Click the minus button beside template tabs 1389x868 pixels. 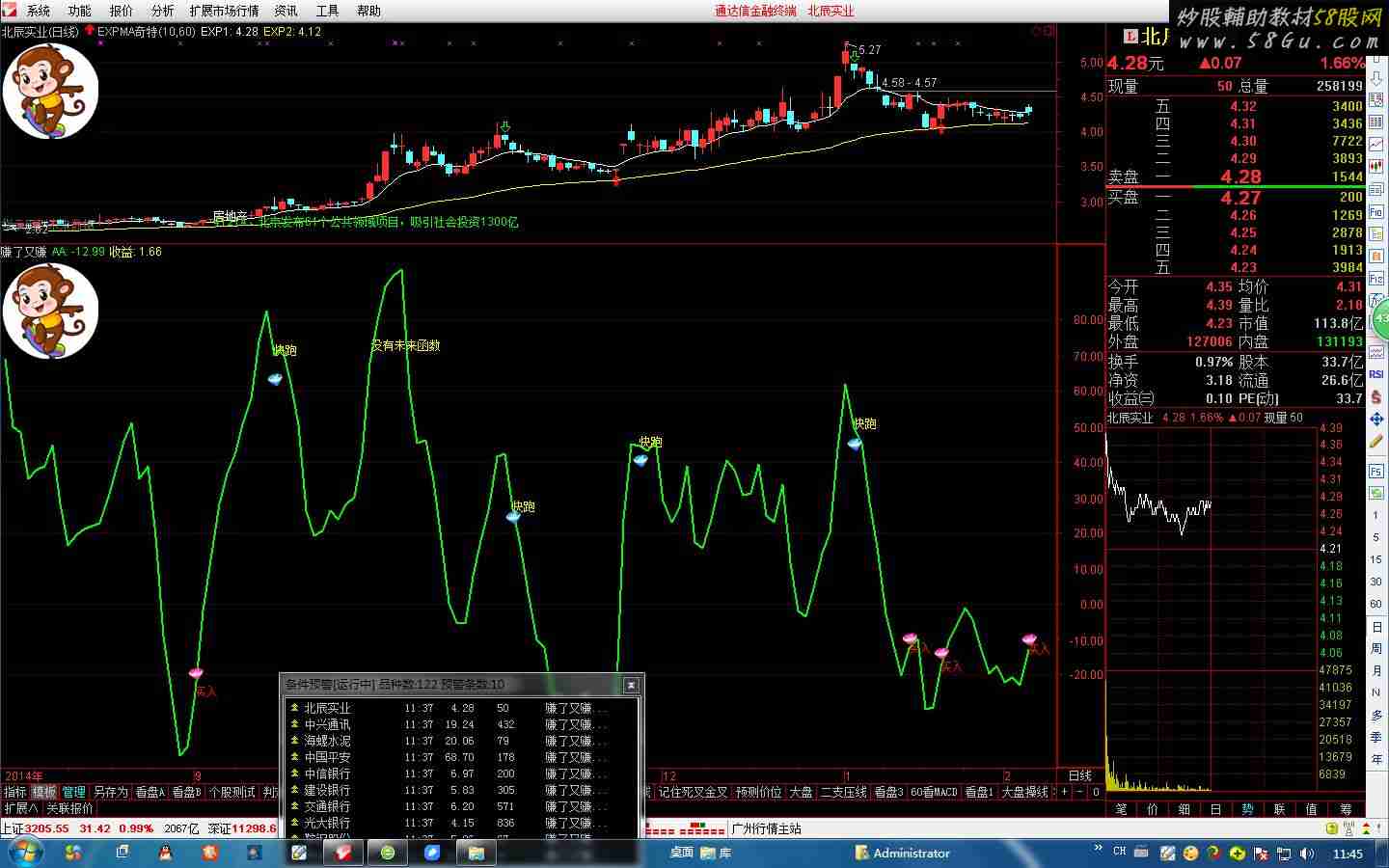pos(1080,792)
